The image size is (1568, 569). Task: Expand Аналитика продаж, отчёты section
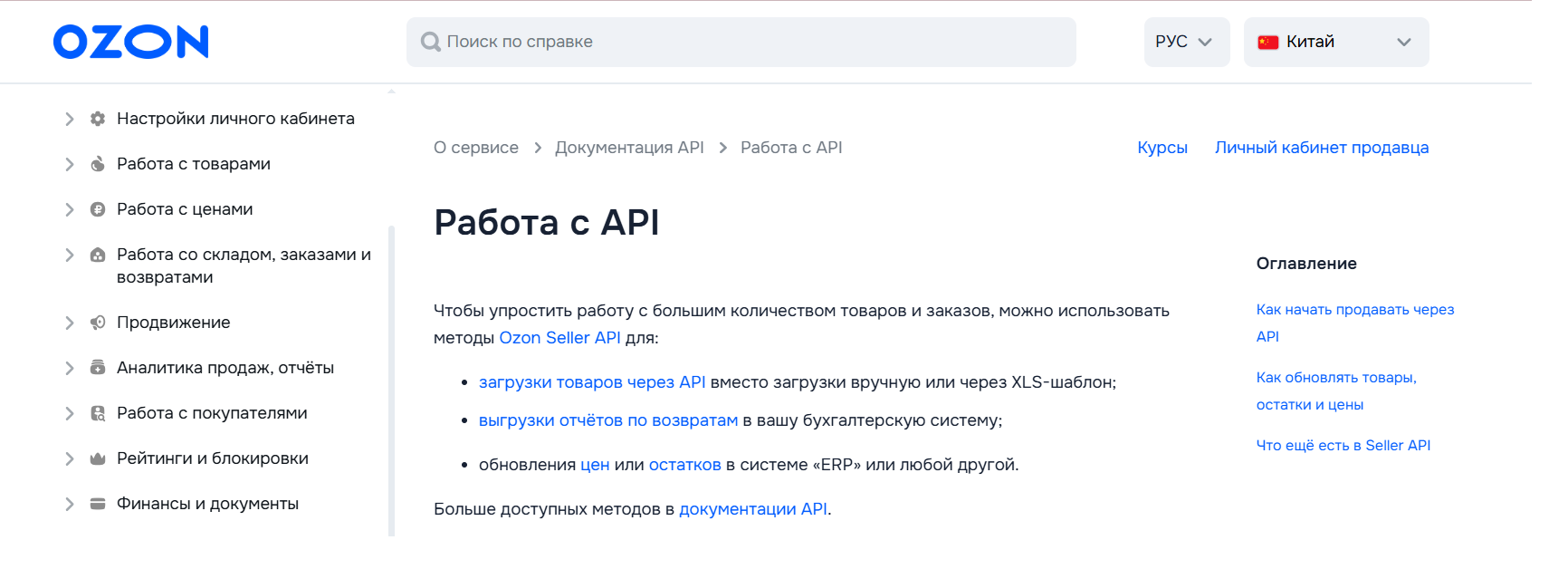(70, 368)
